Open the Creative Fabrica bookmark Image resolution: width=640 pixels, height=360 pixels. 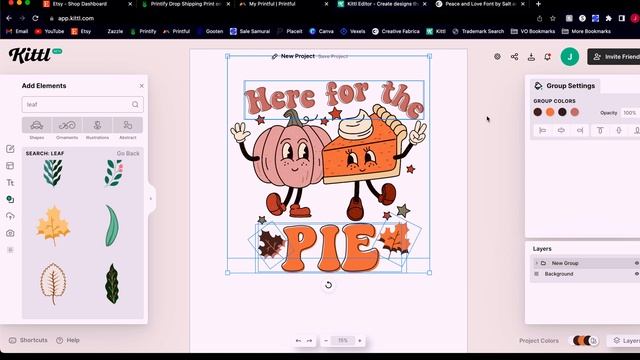pyautogui.click(x=396, y=31)
